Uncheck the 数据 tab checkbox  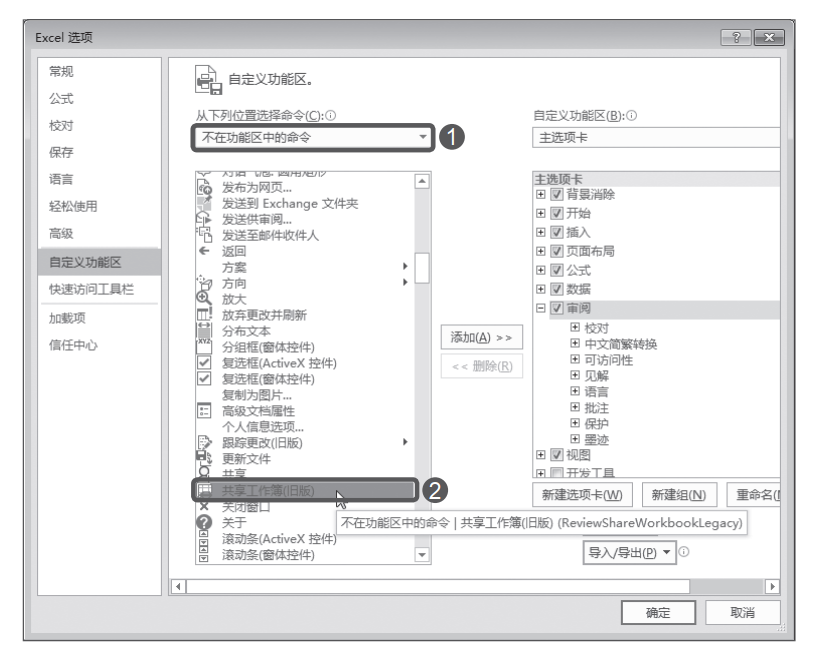tap(557, 289)
